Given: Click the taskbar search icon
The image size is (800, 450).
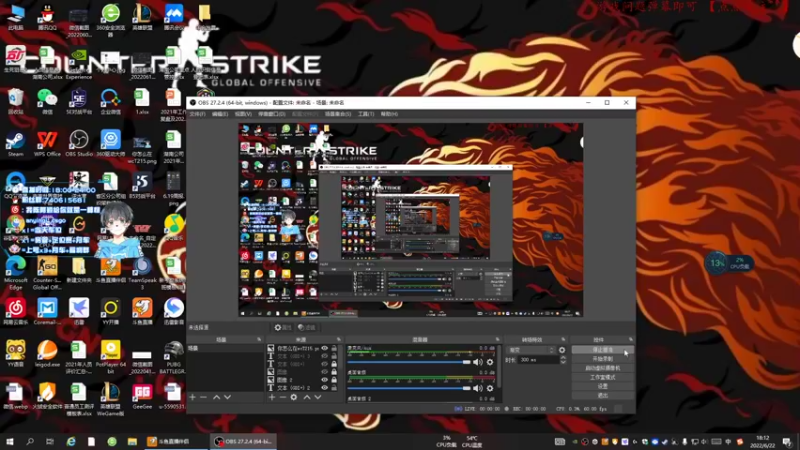Looking at the screenshot, I should [30, 442].
